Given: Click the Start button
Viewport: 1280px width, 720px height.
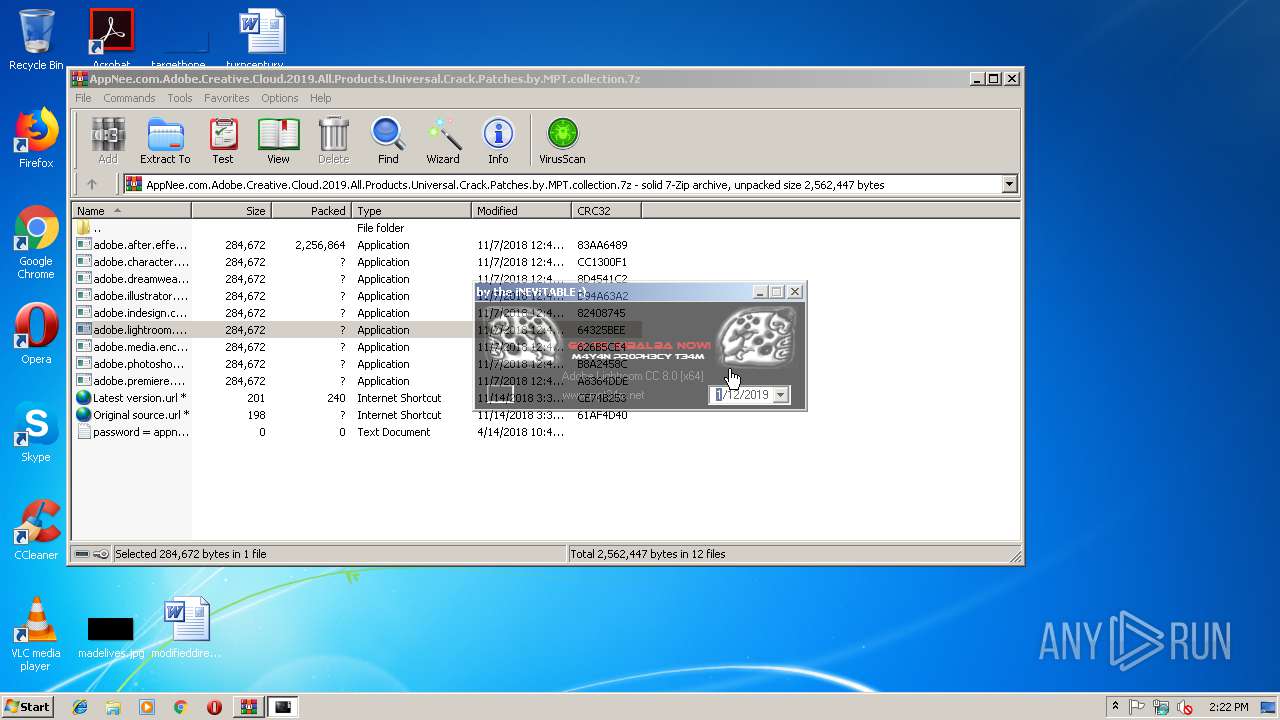Looking at the screenshot, I should tap(27, 707).
